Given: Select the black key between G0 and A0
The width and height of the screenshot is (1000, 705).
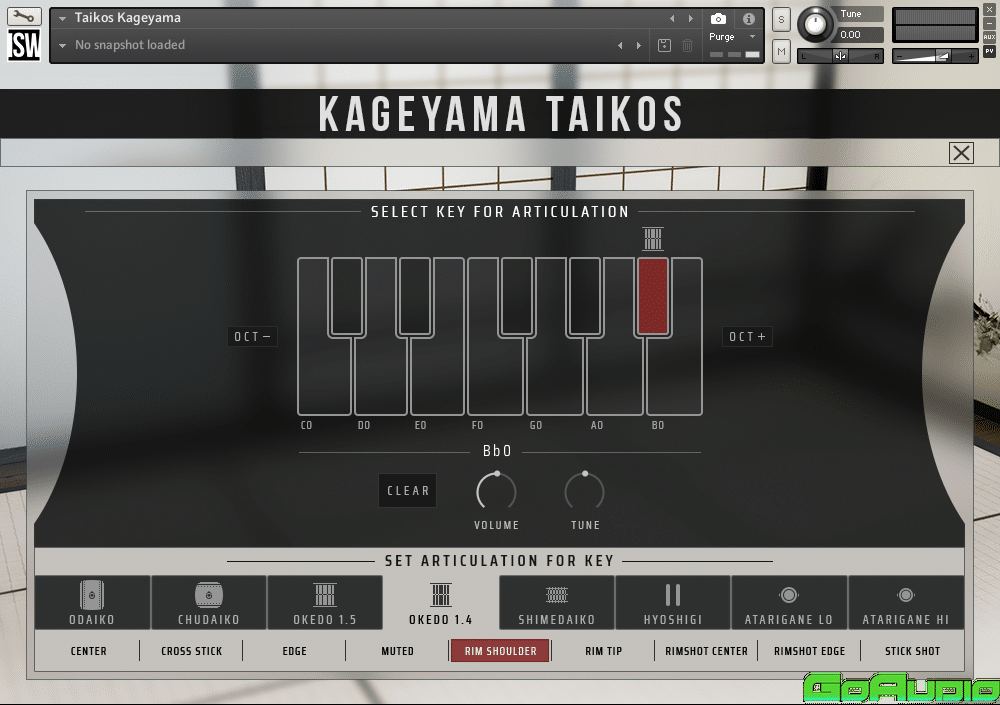Looking at the screenshot, I should coord(585,296).
